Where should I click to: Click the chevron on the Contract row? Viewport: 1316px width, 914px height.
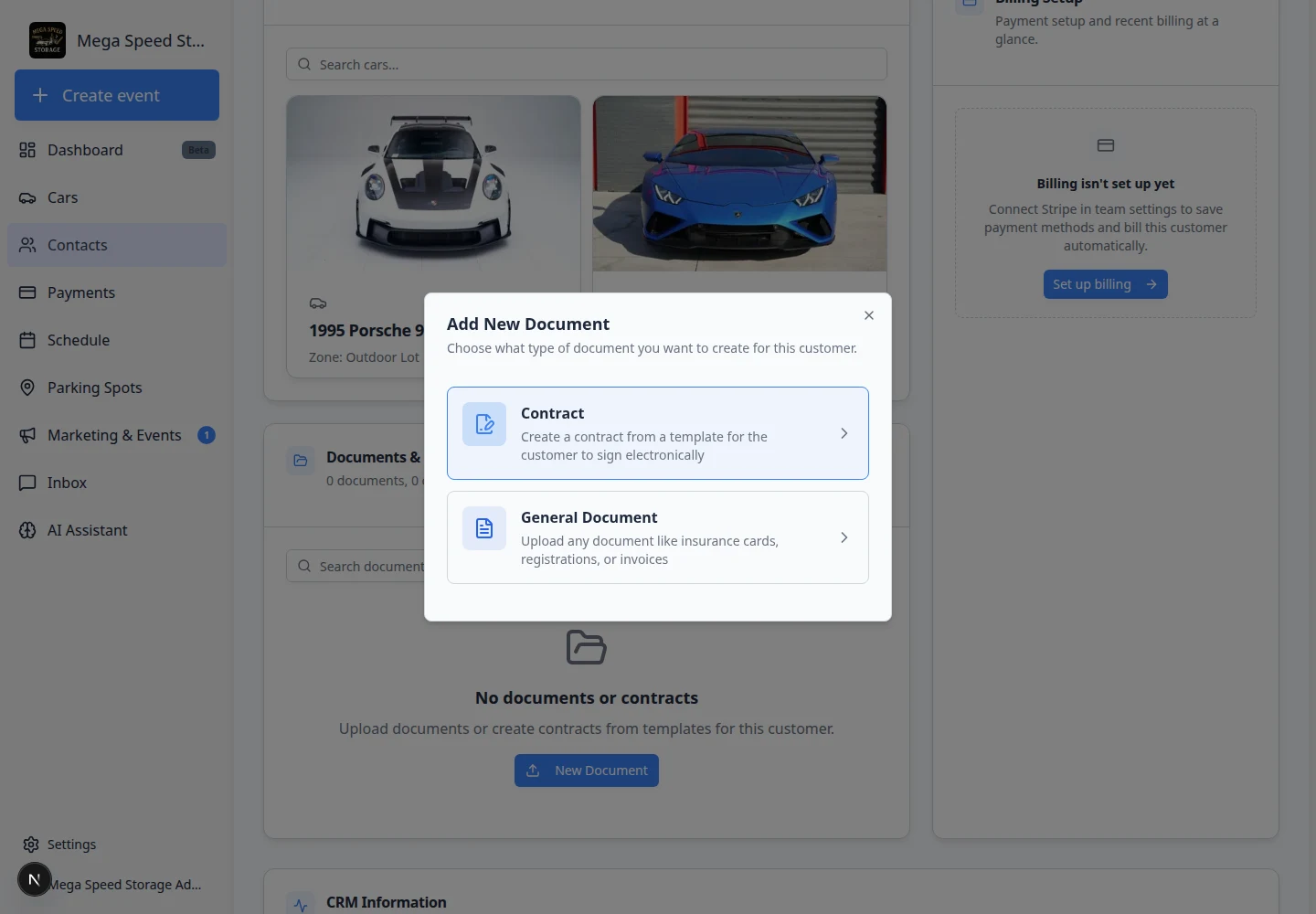(x=844, y=433)
